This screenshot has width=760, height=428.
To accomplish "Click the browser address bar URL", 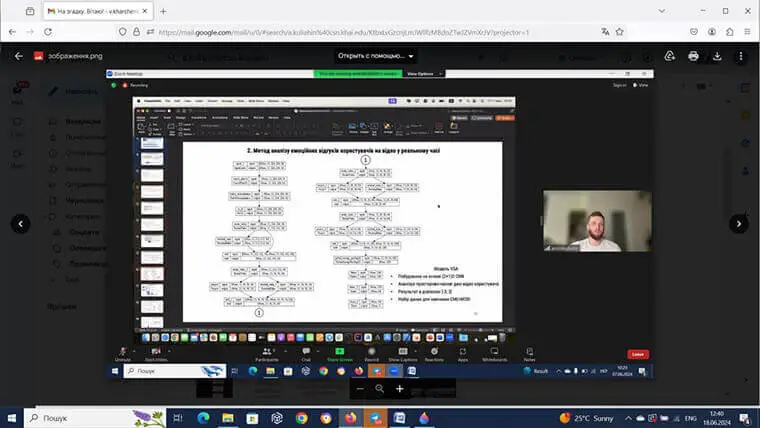I will click(340, 32).
